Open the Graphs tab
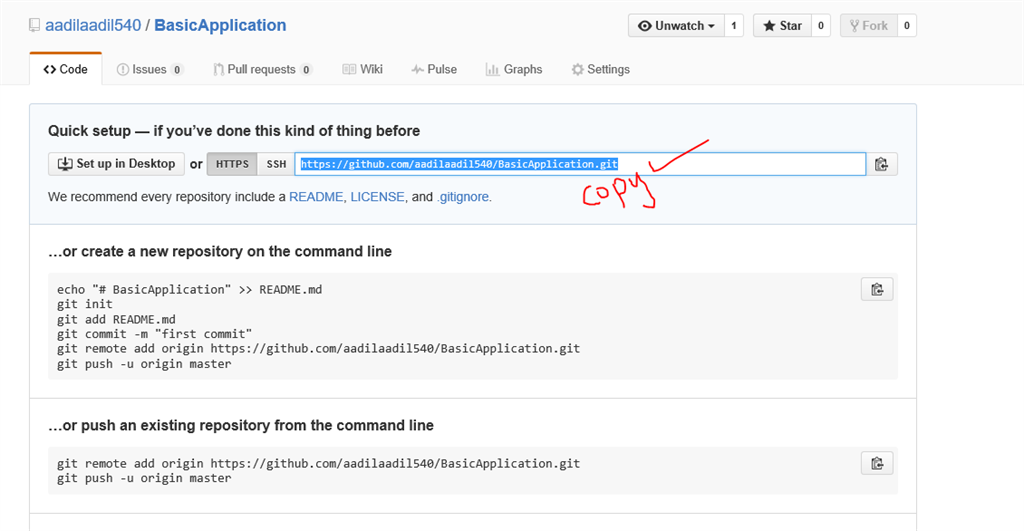 coord(514,69)
